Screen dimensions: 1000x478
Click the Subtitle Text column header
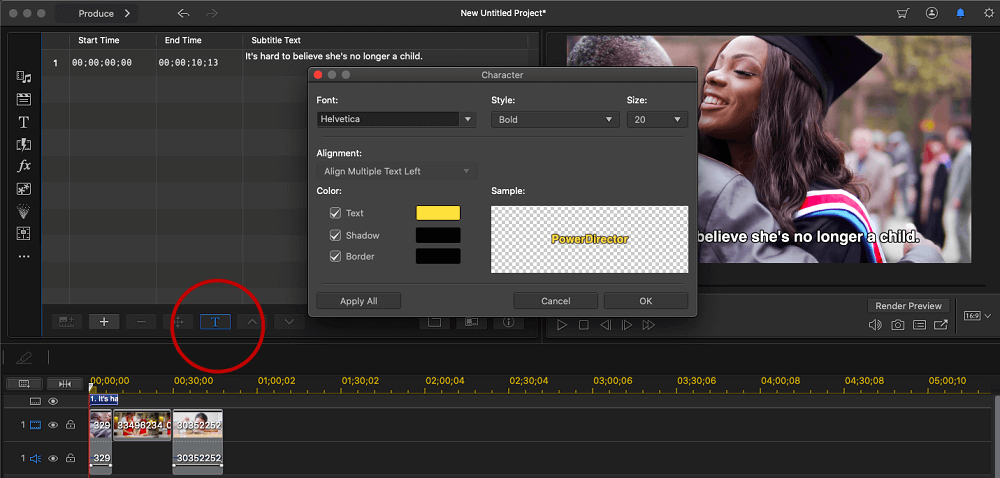click(x=276, y=40)
